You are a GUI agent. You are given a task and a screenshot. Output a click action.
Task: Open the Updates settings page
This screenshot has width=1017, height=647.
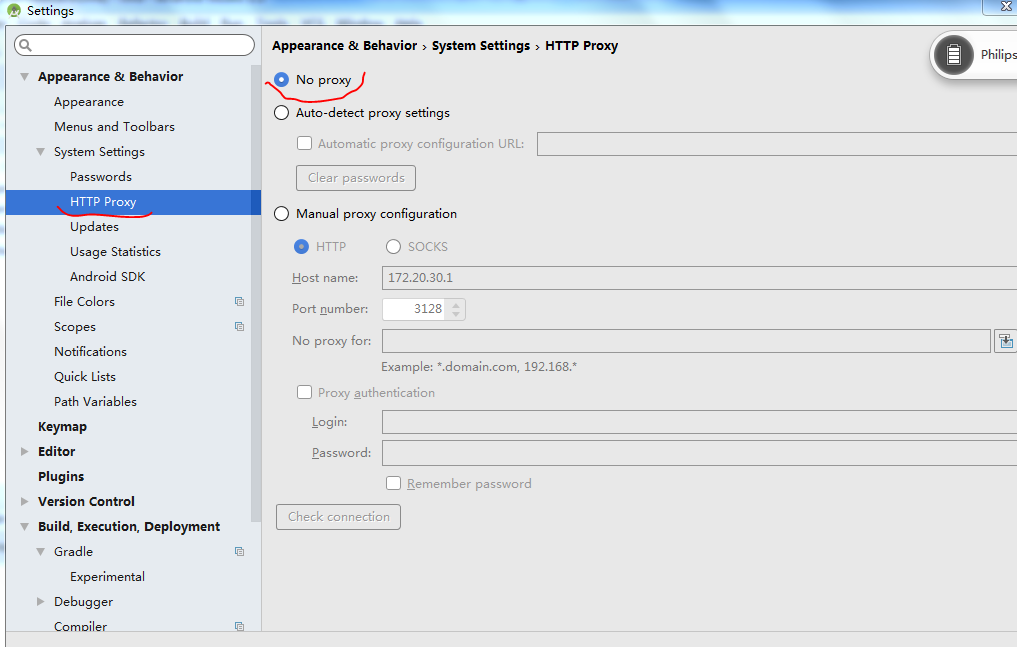tap(94, 227)
